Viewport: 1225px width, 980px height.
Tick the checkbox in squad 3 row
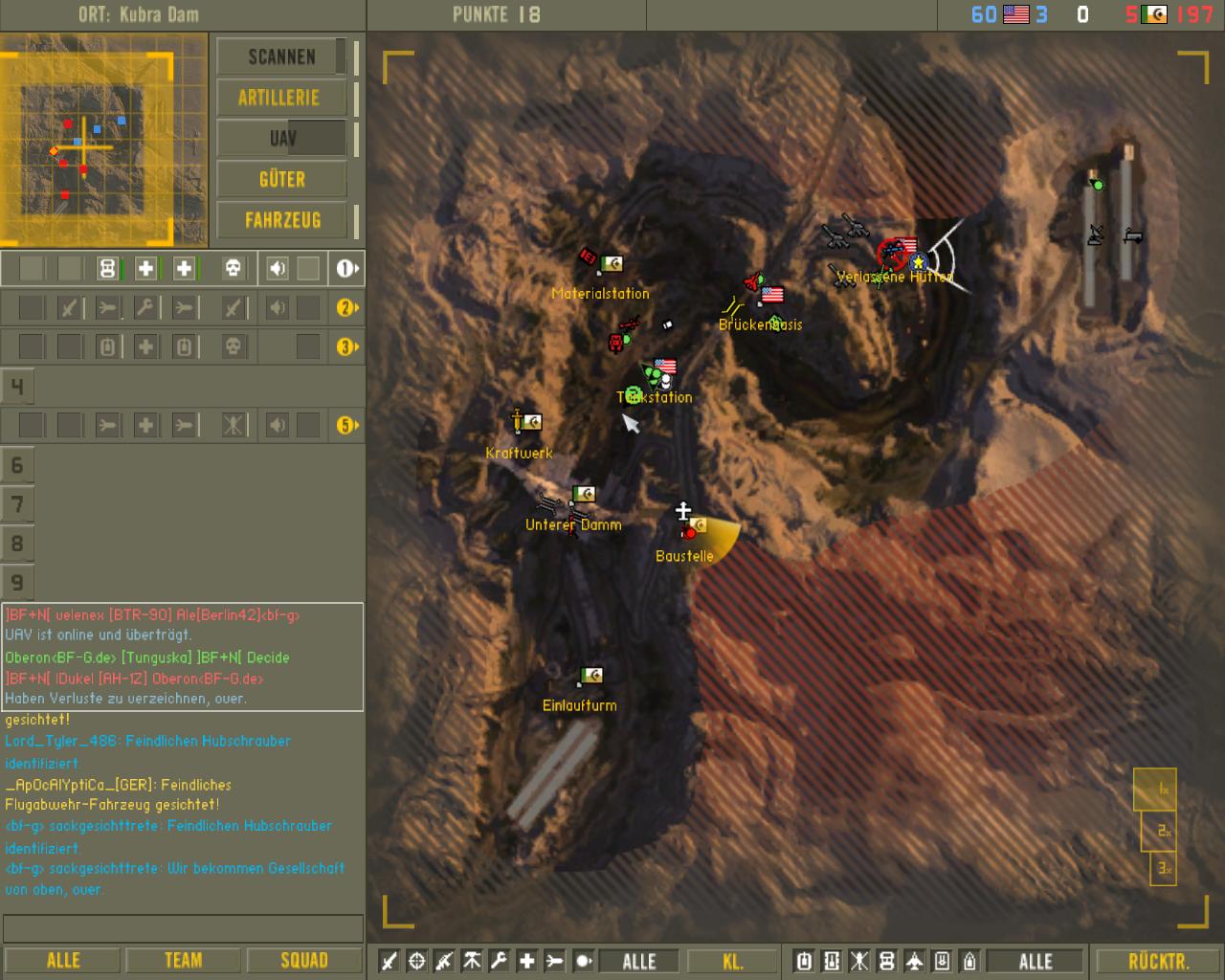[308, 347]
